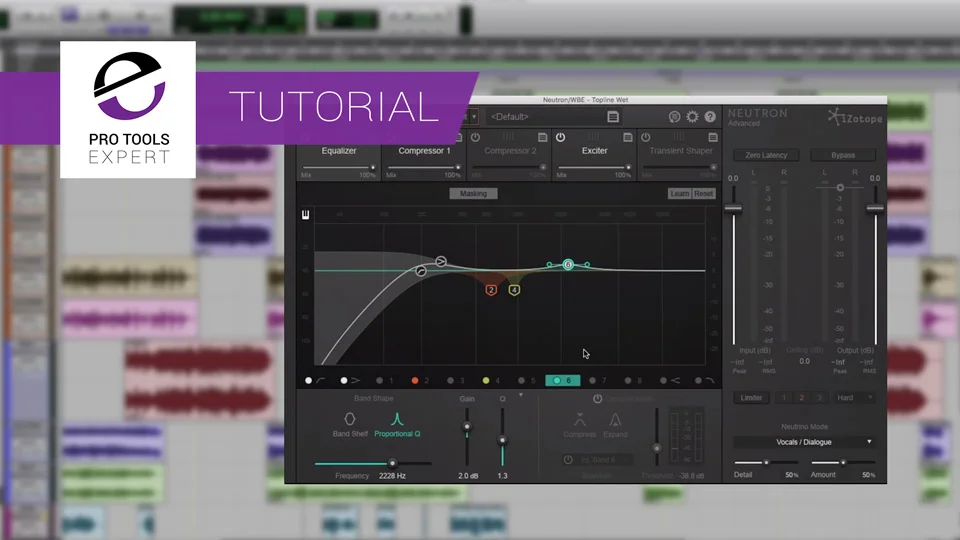This screenshot has height=540, width=960.
Task: Click the Masking button
Action: (x=473, y=193)
